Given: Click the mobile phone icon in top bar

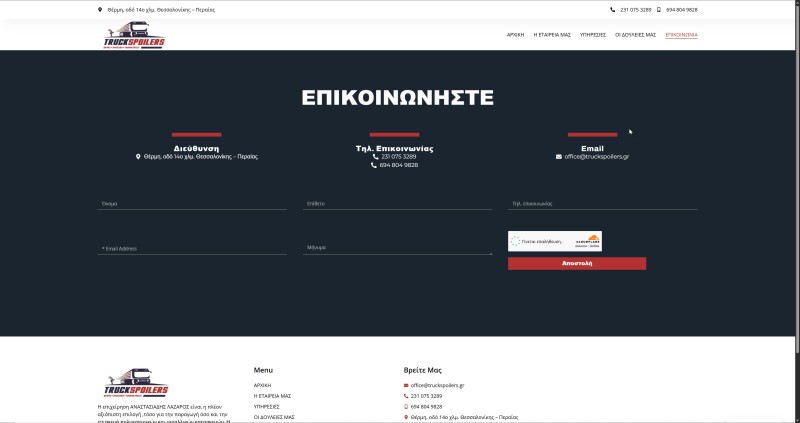Looking at the screenshot, I should click(x=659, y=10).
